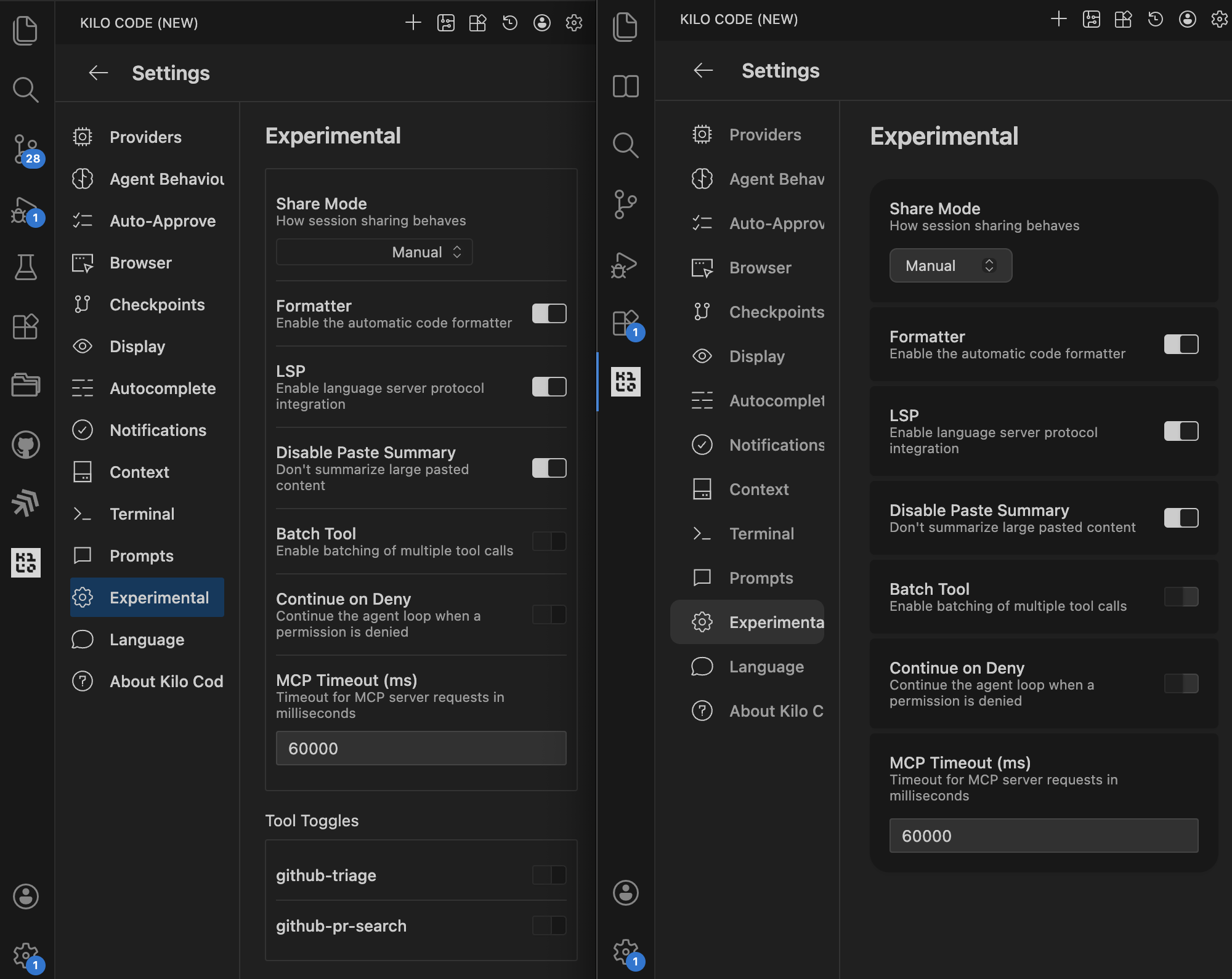
Task: Open gear settings icon in right panel header
Action: 1219,20
